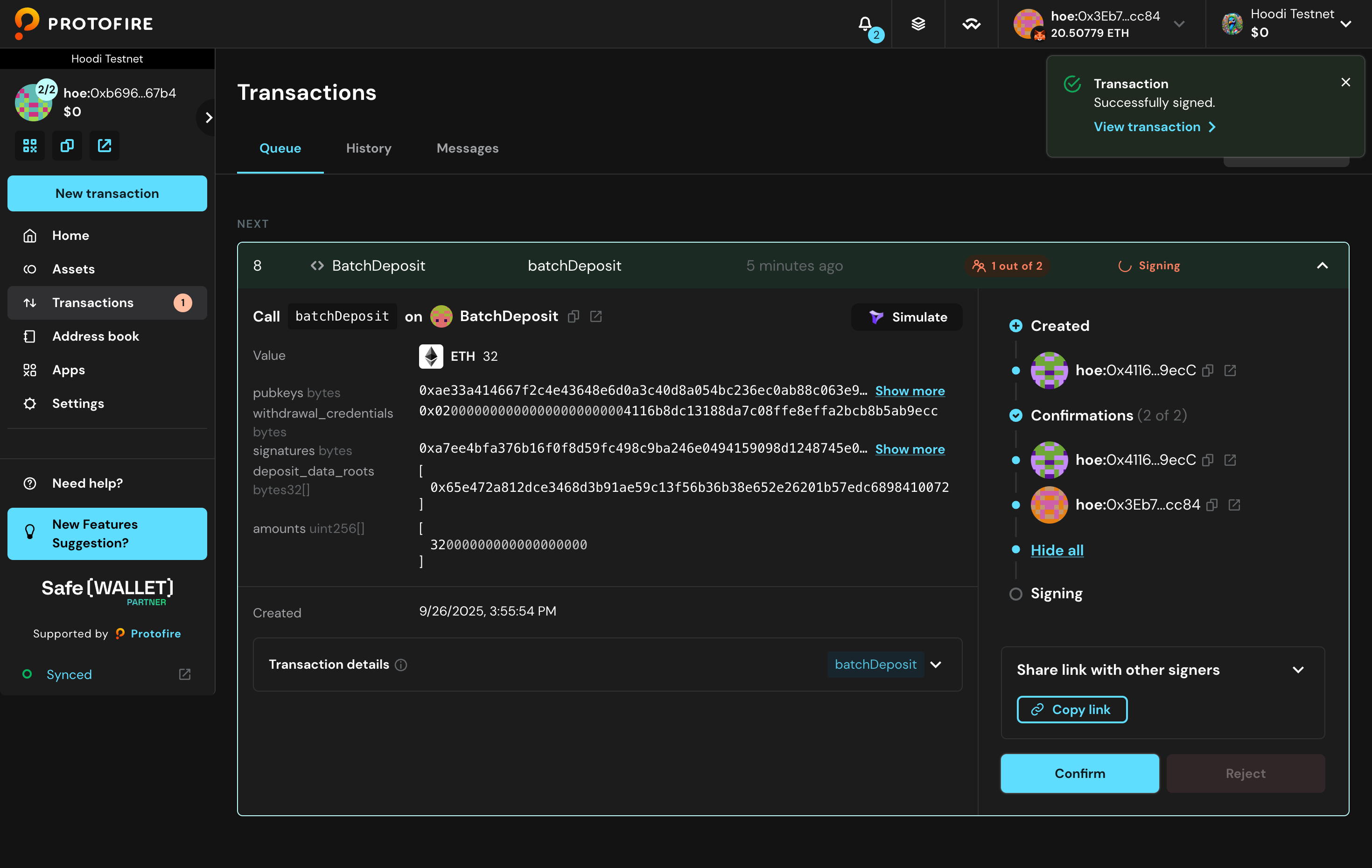Collapse Share link with other signers
1372x868 pixels.
click(x=1298, y=670)
